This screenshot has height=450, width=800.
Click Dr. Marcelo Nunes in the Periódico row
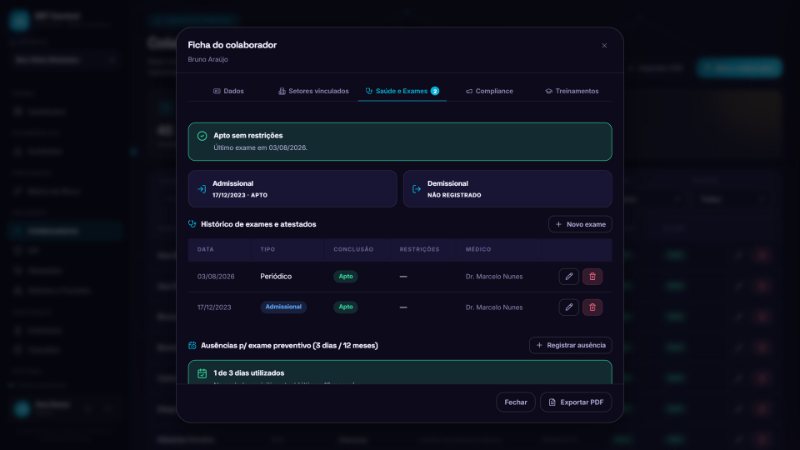(494, 276)
